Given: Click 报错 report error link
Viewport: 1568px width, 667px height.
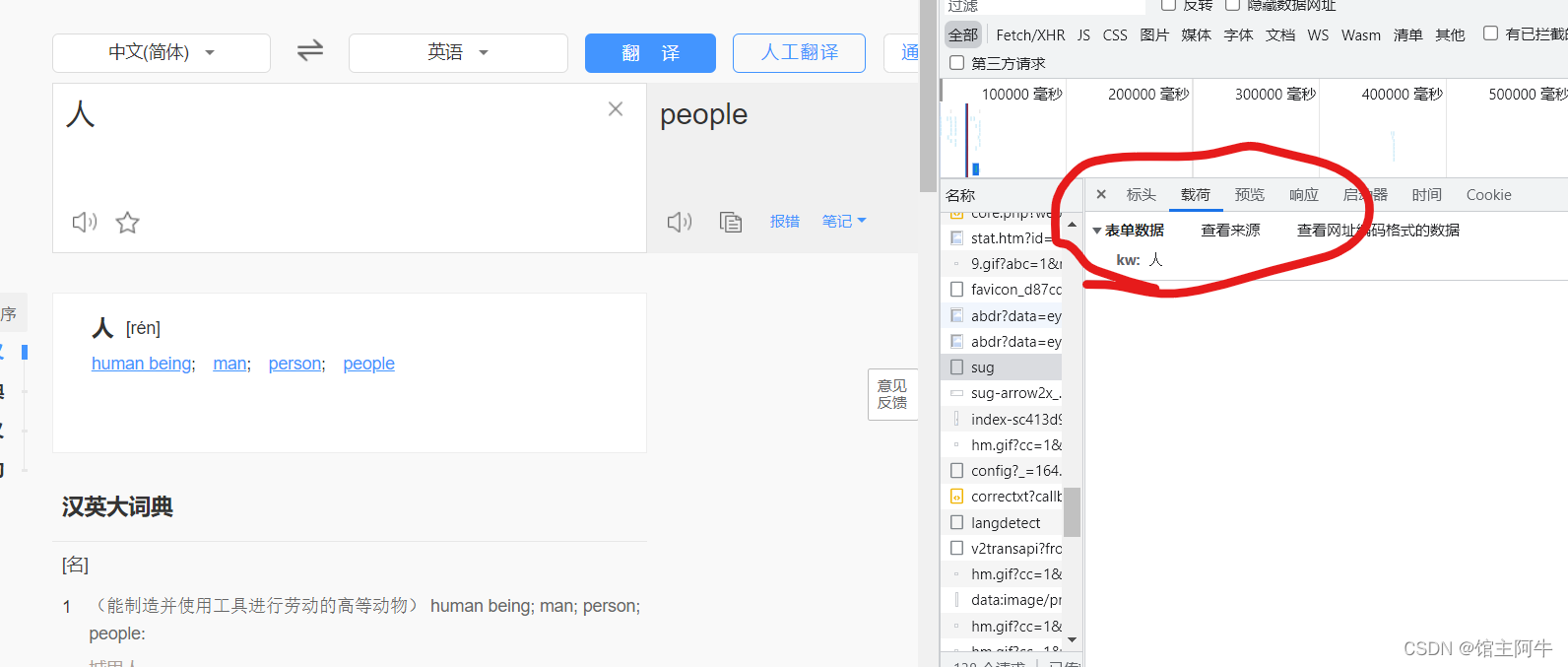Looking at the screenshot, I should coord(785,221).
